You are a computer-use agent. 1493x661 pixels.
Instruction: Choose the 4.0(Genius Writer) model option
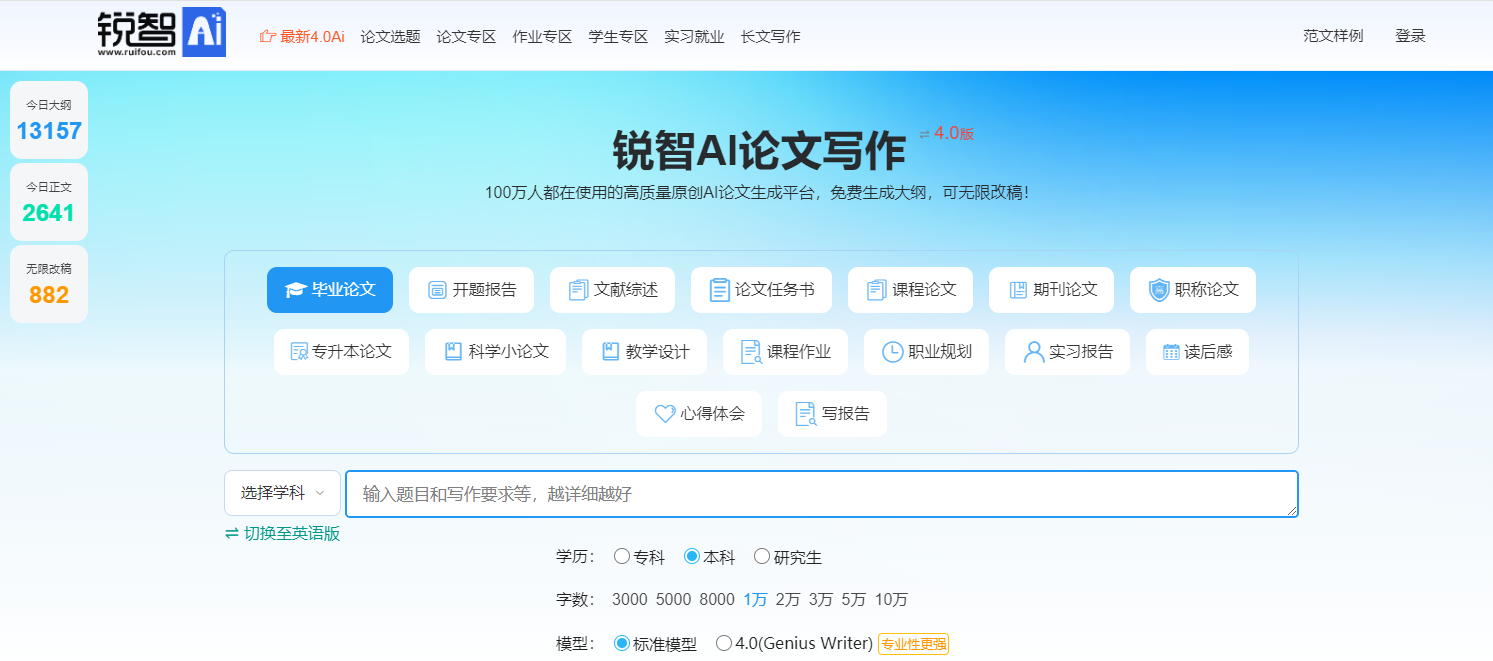point(723,643)
